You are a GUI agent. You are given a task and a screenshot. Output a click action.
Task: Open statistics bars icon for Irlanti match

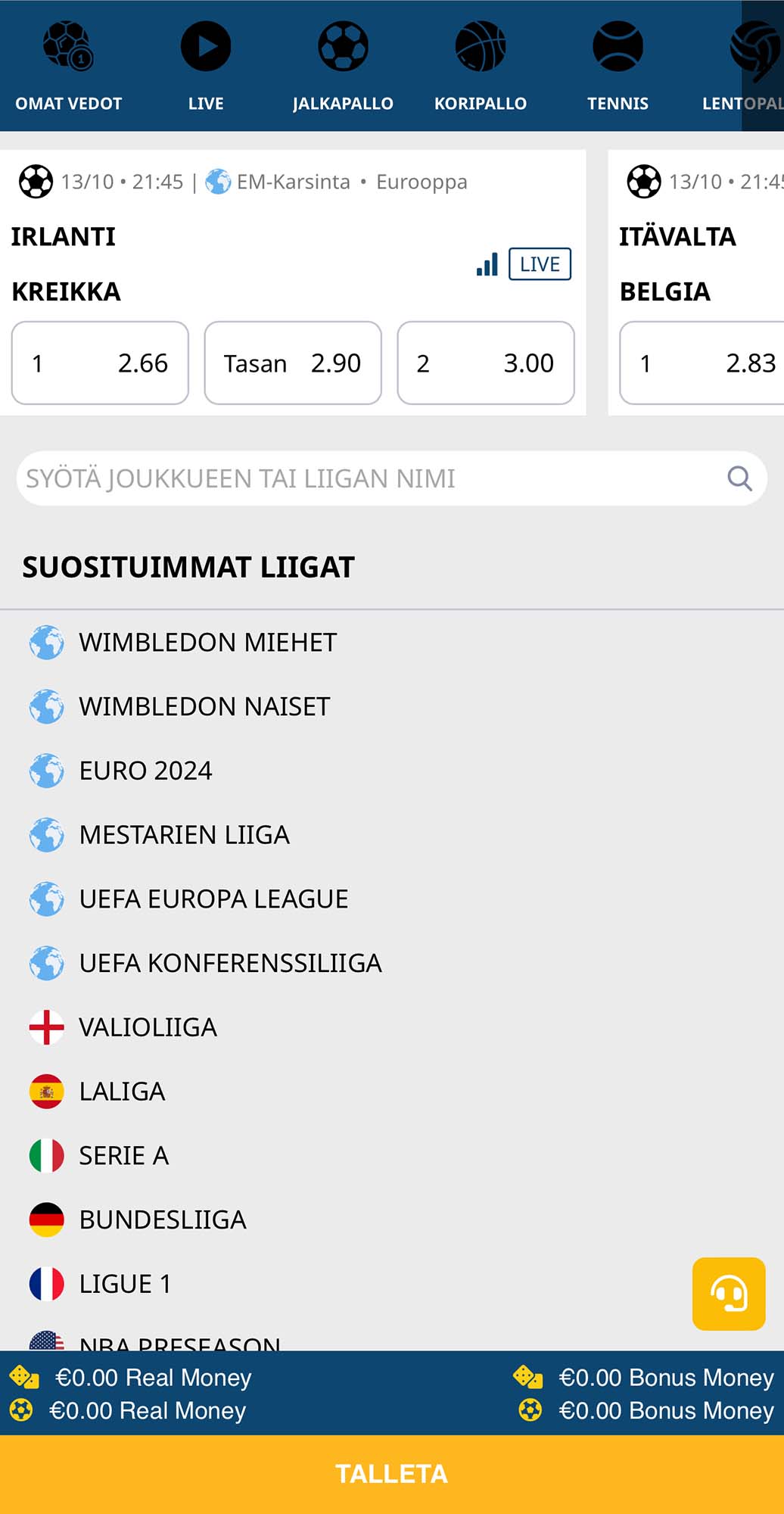click(487, 264)
